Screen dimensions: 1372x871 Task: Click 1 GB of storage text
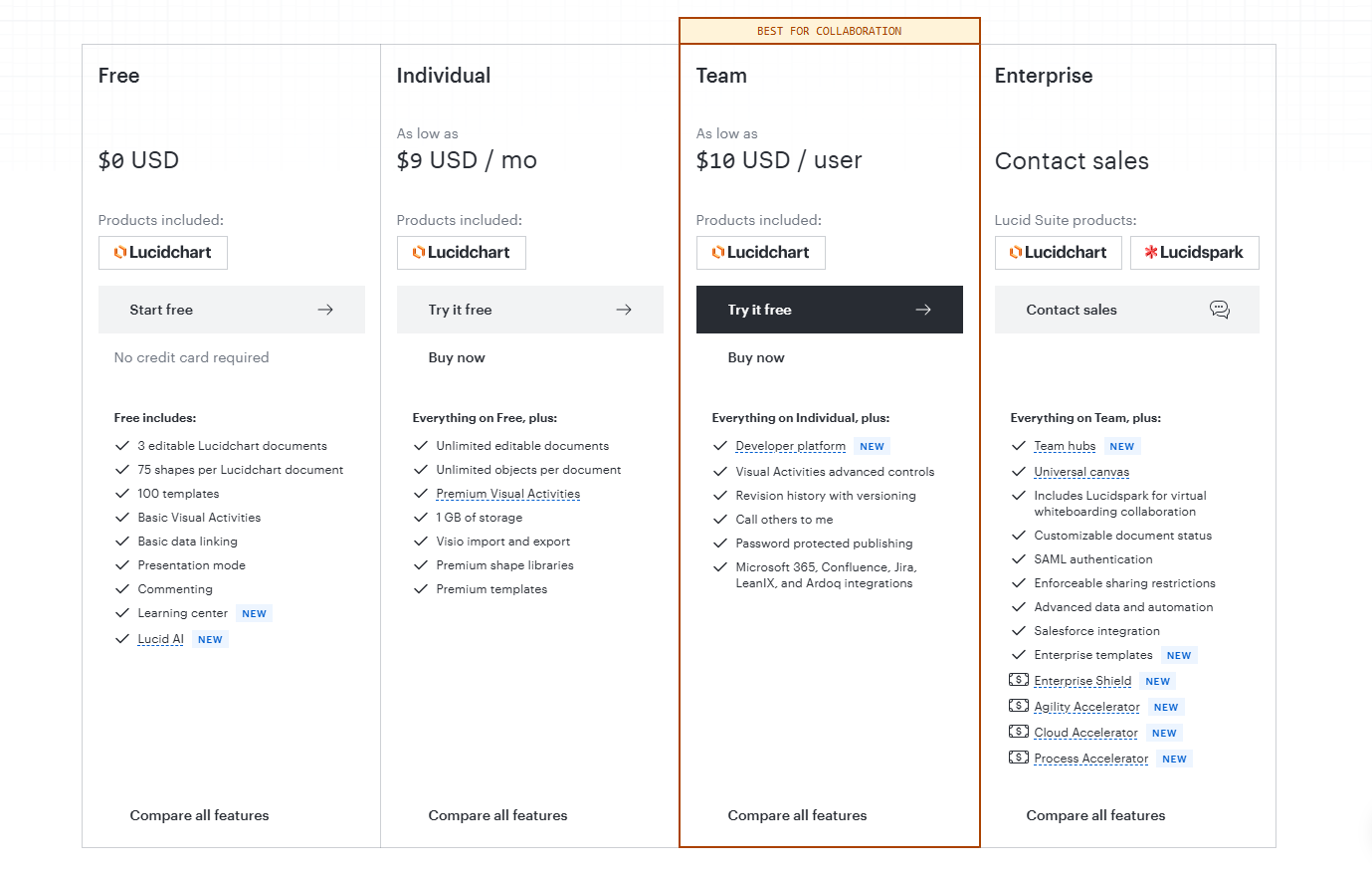[x=480, y=518]
